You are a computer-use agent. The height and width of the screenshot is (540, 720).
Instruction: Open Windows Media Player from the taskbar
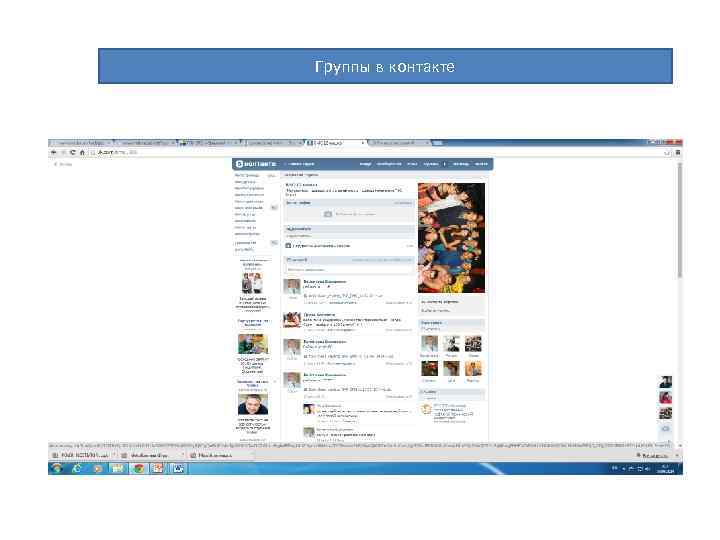click(x=97, y=468)
